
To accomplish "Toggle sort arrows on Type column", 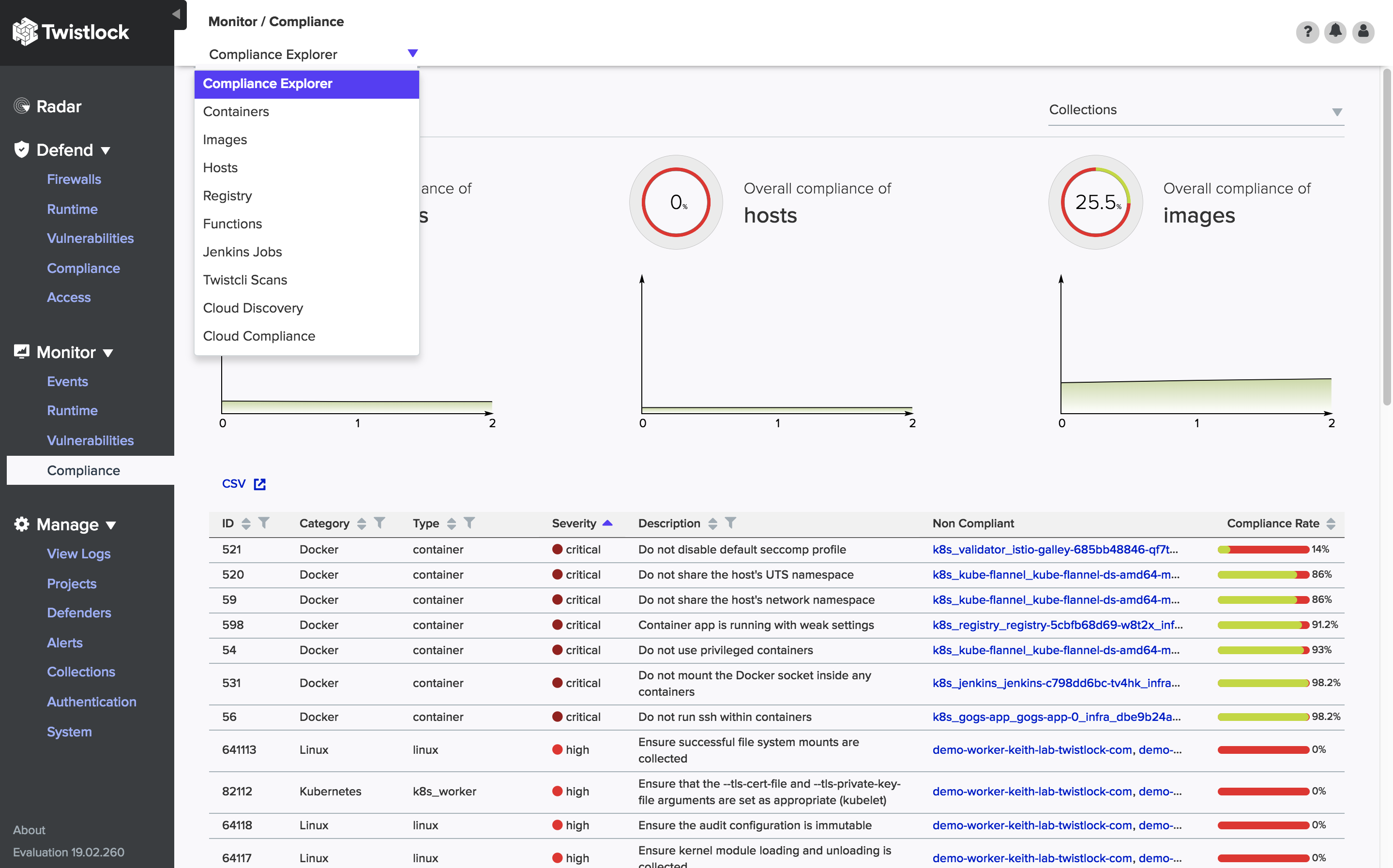I will pos(451,523).
